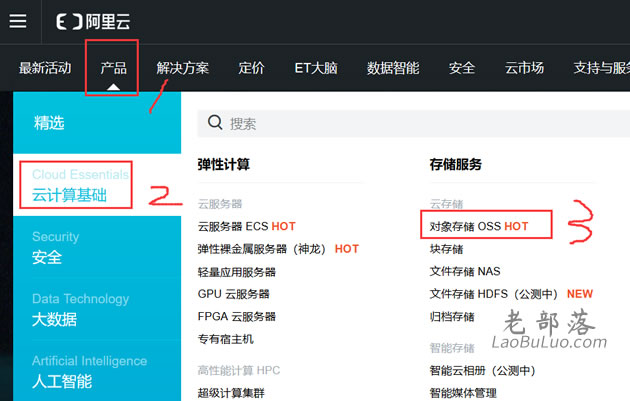Viewport: 630px width, 401px height.
Task: Open the 安全 top nav item
Action: click(462, 68)
